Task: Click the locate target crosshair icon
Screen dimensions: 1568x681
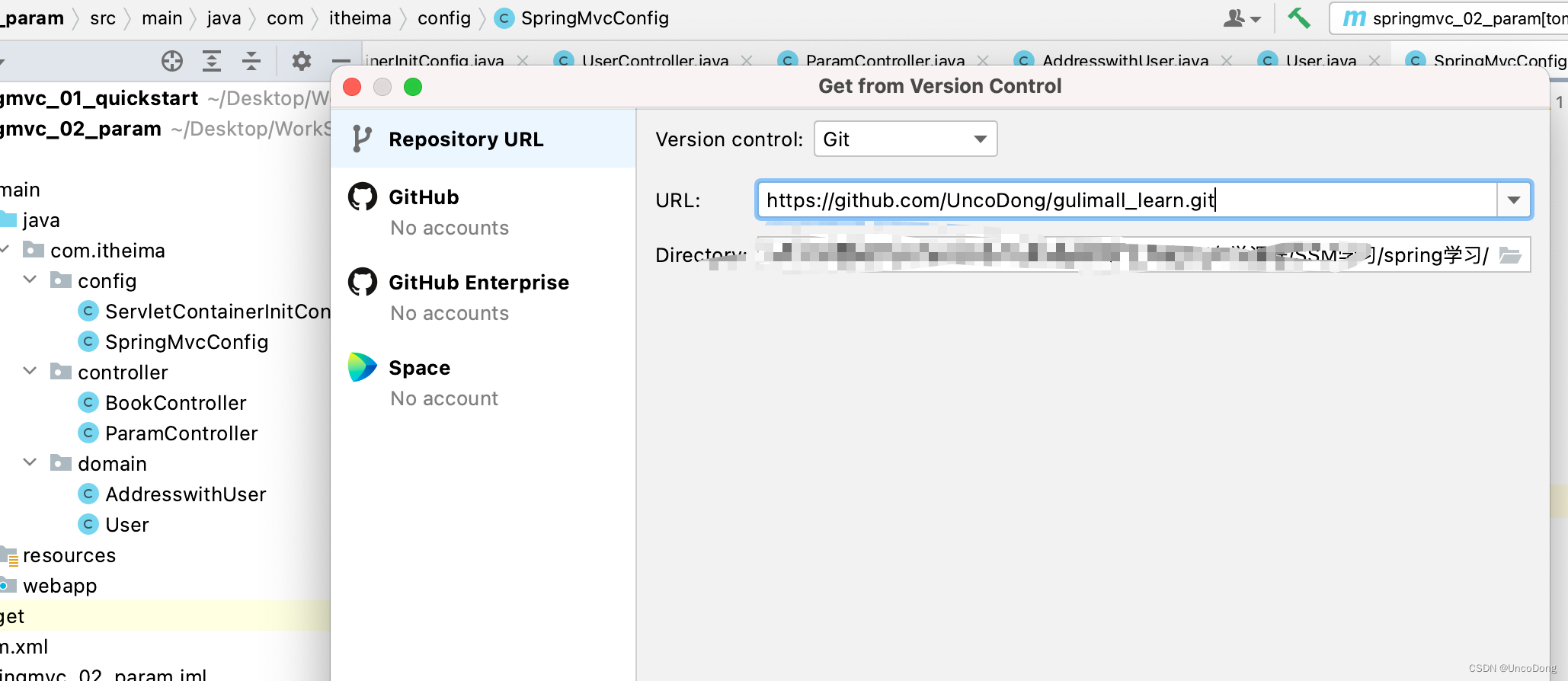Action: coord(172,61)
